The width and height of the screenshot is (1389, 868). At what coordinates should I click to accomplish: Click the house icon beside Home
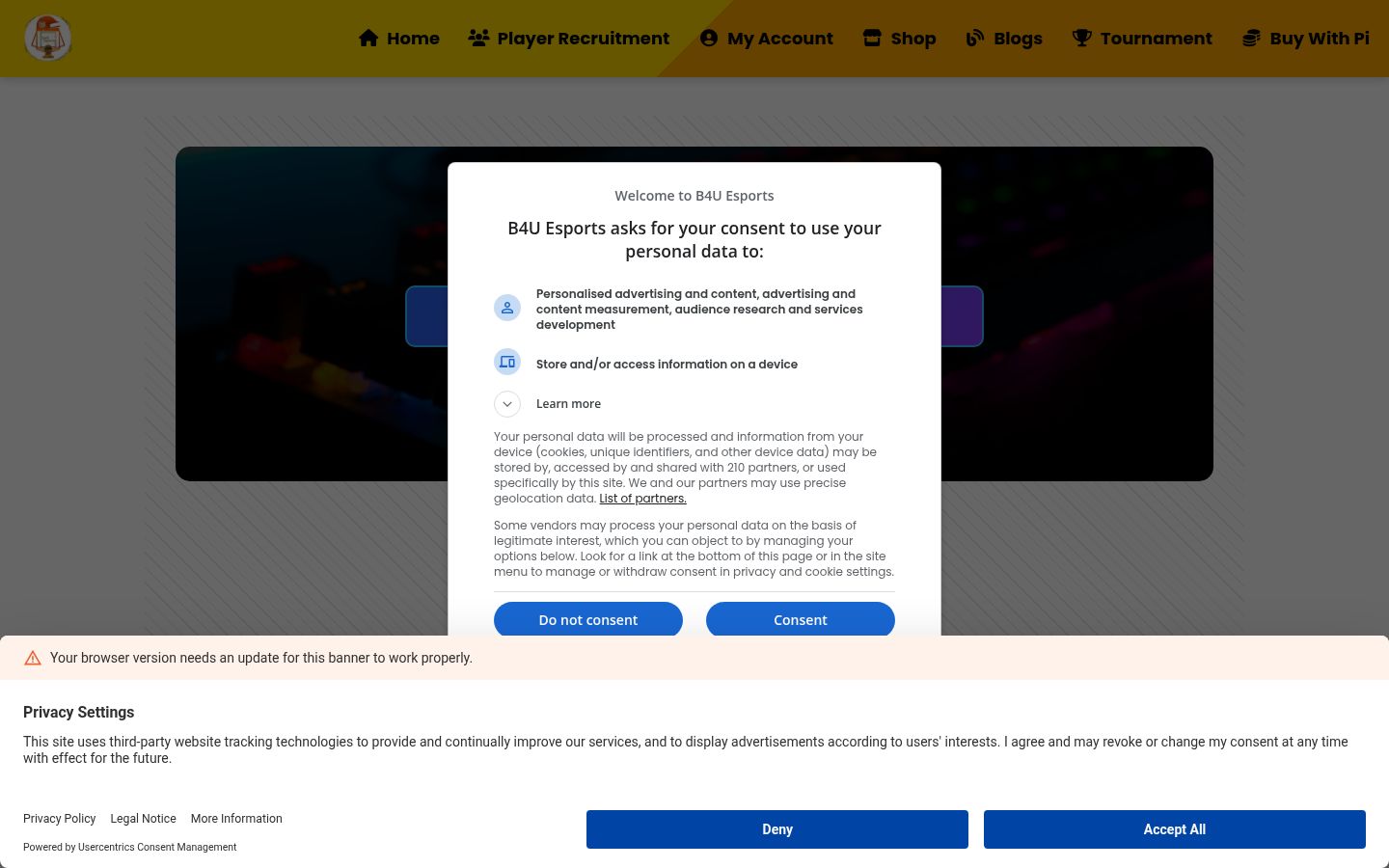(x=368, y=38)
